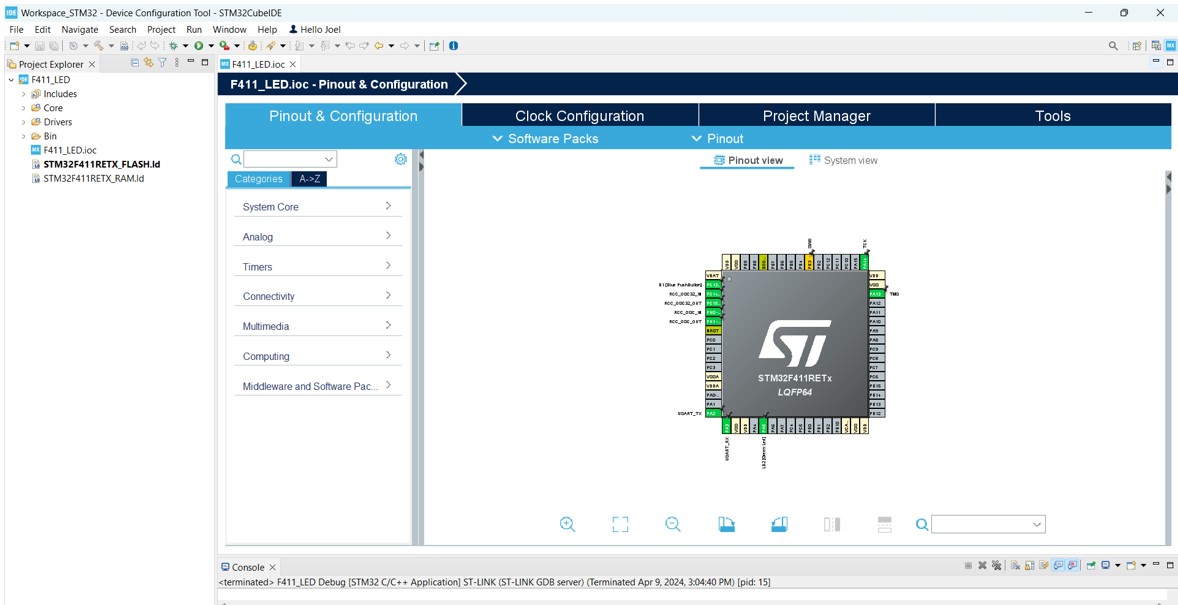Toggle Show Console When Standard Out Changes
The height and width of the screenshot is (605, 1178).
[x=1058, y=566]
